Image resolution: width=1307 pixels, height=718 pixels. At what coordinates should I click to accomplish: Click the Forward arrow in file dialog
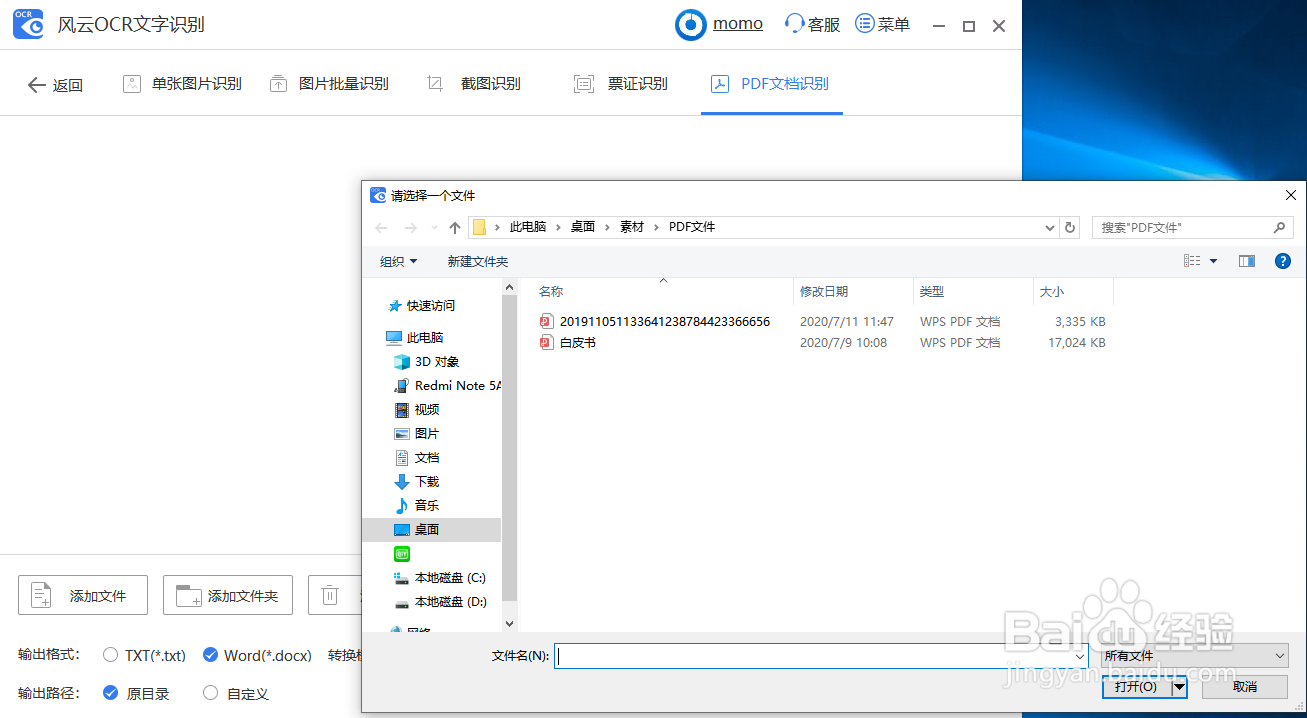(x=410, y=228)
